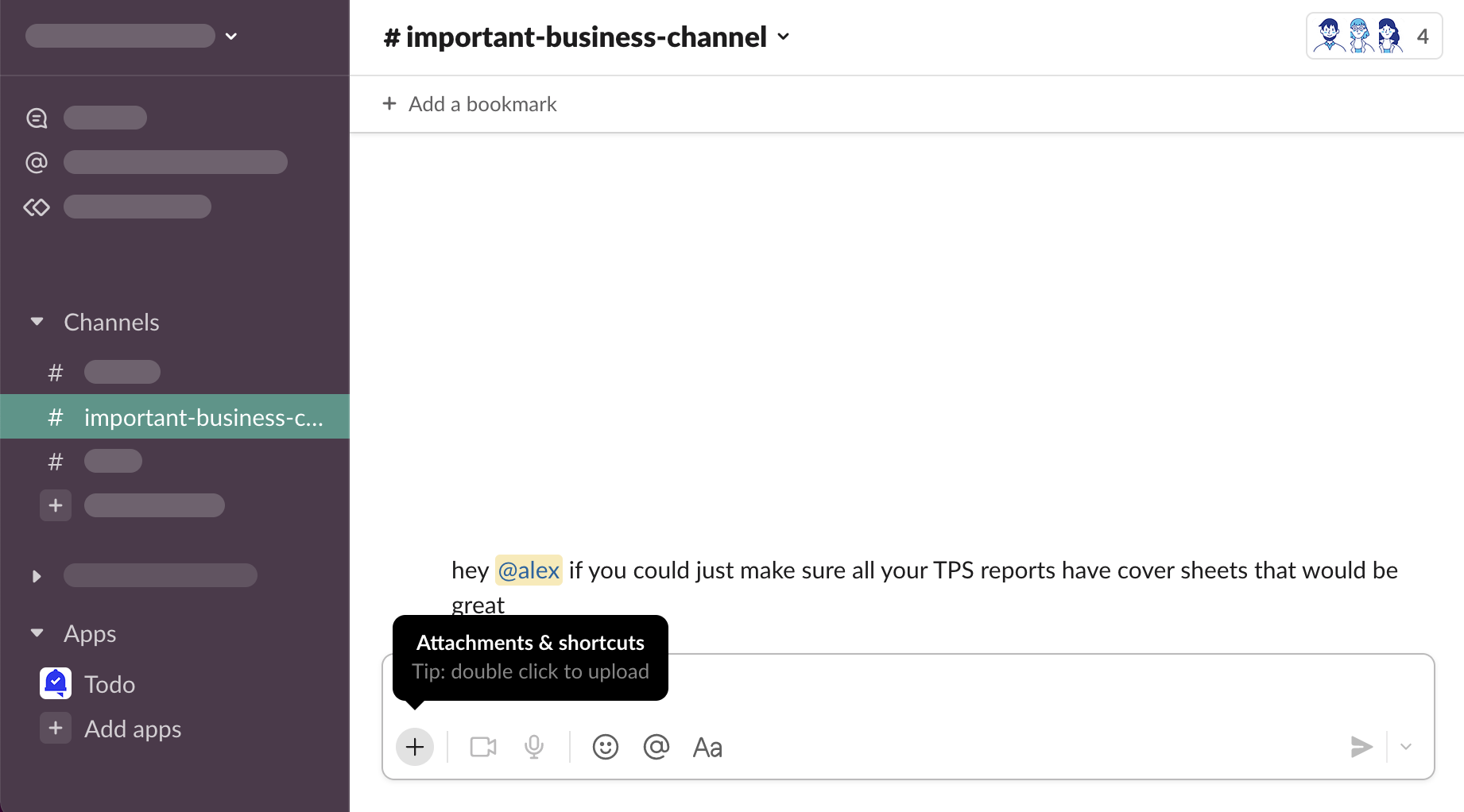This screenshot has height=812, width=1464.
Task: Collapse the Apps section
Action: [37, 633]
